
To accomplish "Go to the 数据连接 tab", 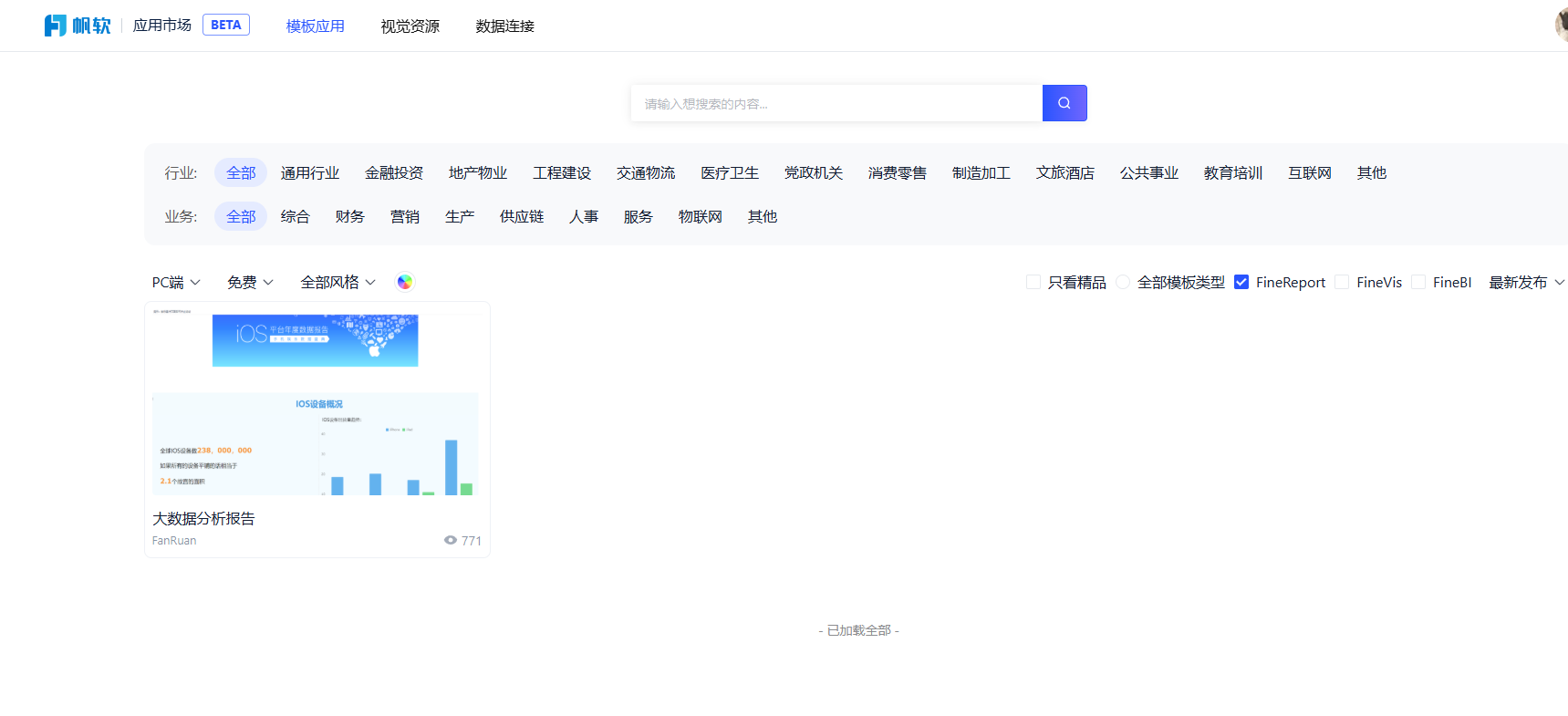I will coord(504,26).
